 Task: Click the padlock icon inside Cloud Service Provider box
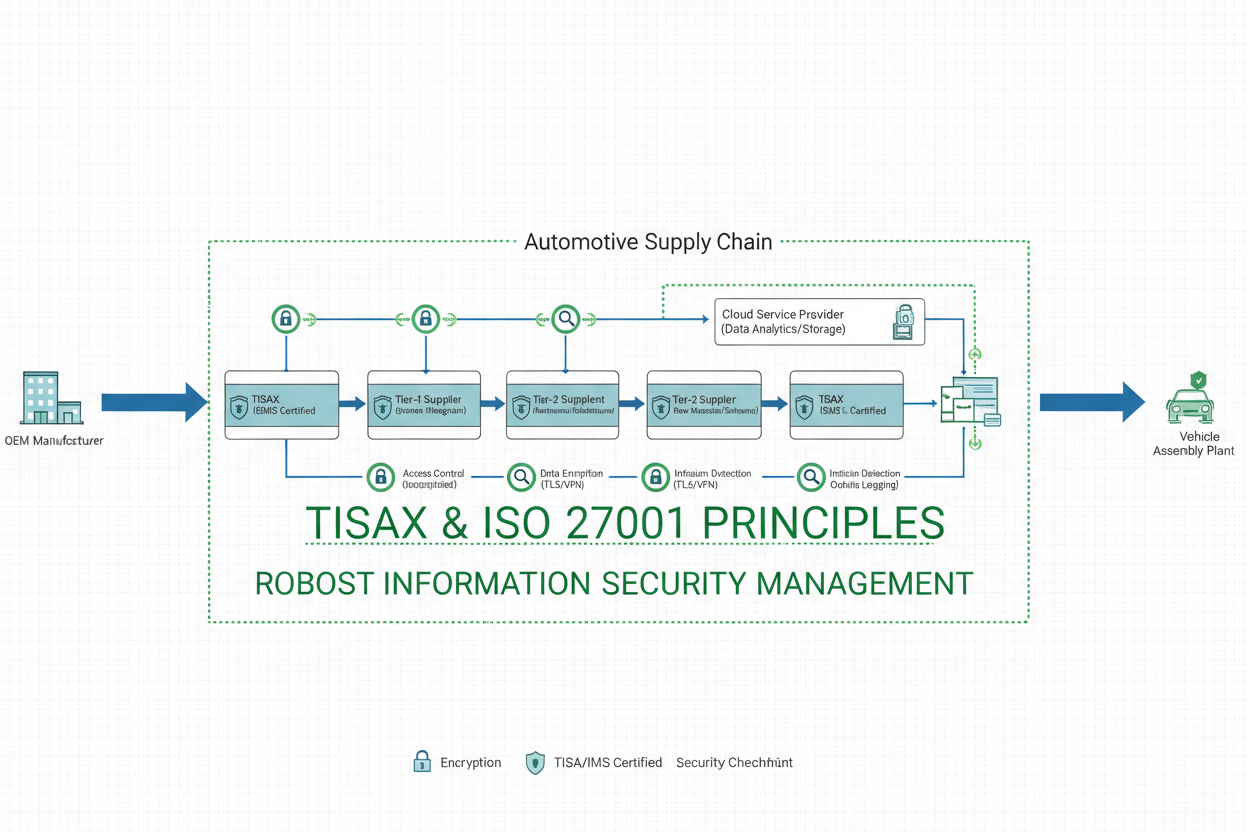click(903, 322)
